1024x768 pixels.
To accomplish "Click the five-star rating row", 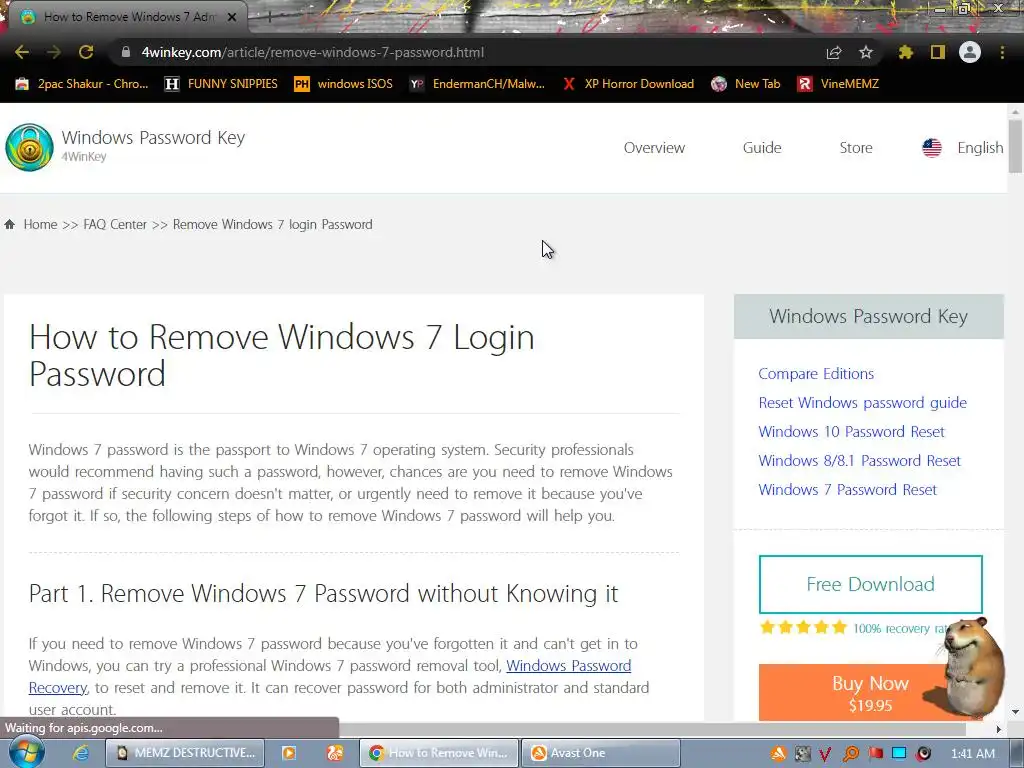I will [x=803, y=628].
